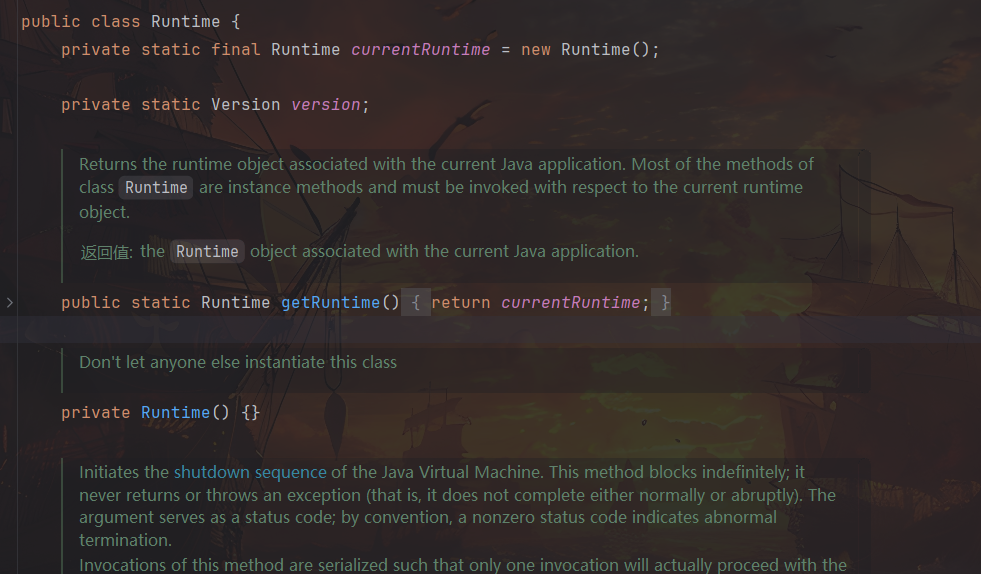Screen dimensions: 981x574
Task: Click the Version type in the field declaration
Action: point(245,104)
